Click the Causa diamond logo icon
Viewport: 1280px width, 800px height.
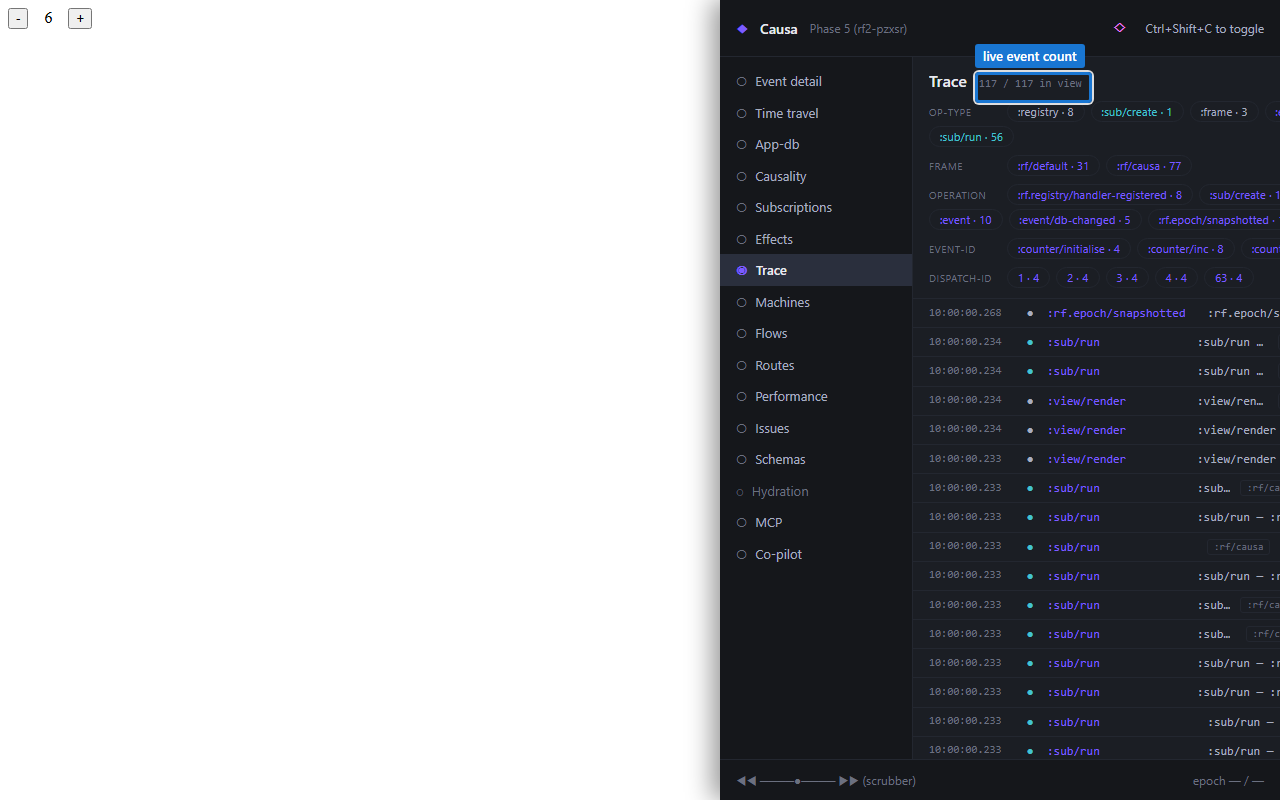coord(742,29)
